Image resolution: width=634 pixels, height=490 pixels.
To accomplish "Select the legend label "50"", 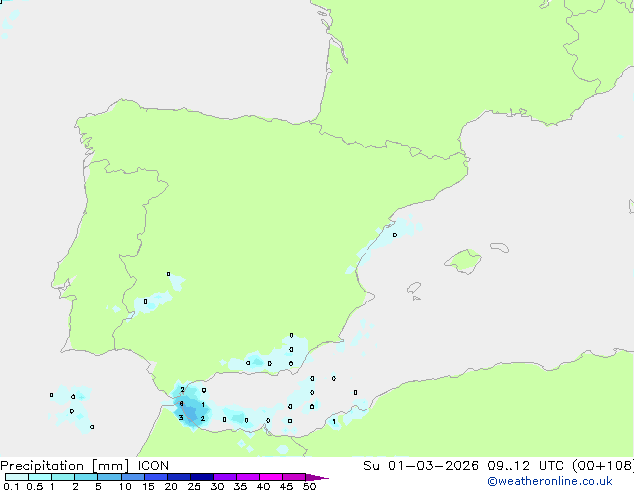I will pyautogui.click(x=310, y=486).
